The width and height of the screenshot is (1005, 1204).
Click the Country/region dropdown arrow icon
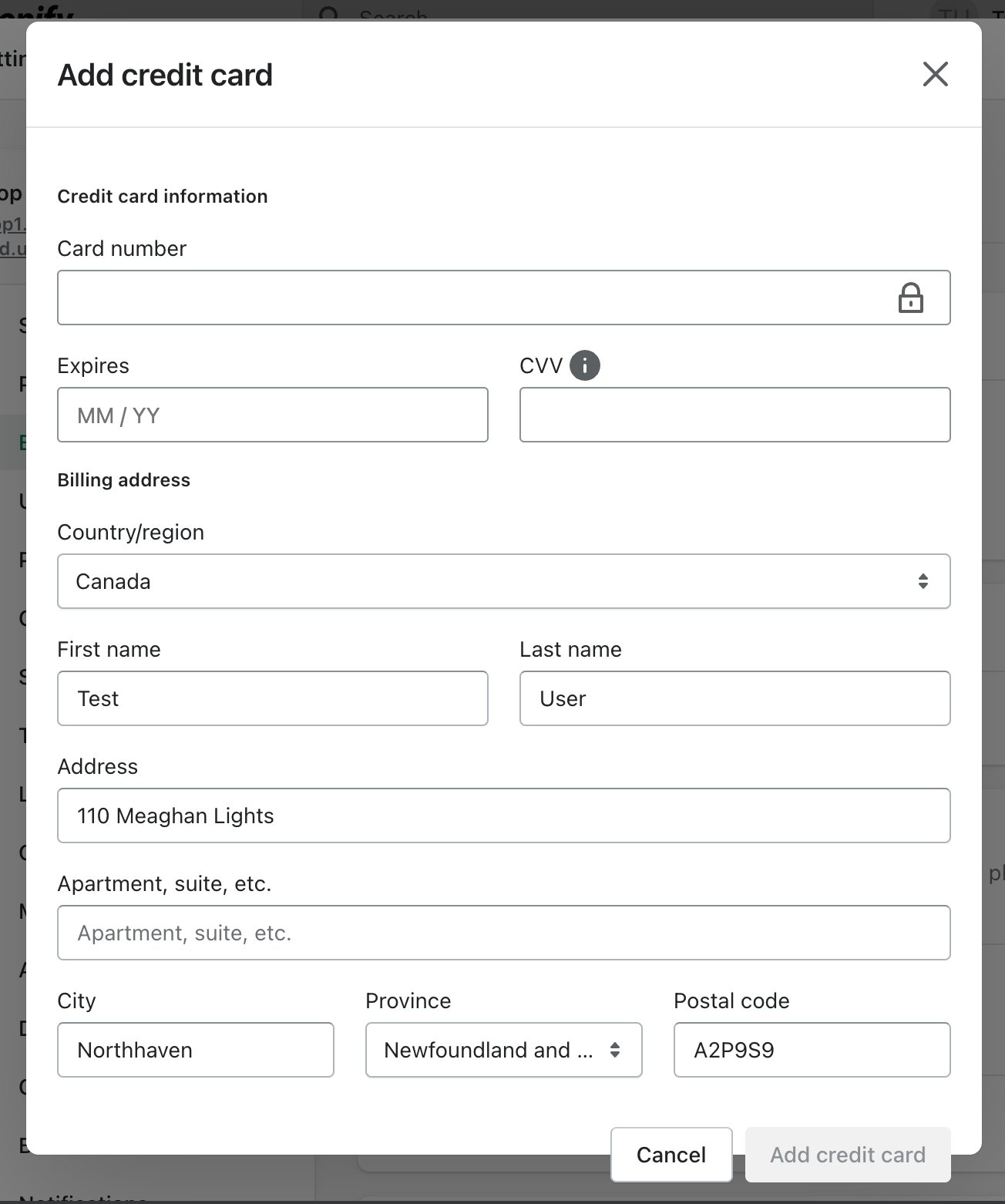[x=923, y=581]
